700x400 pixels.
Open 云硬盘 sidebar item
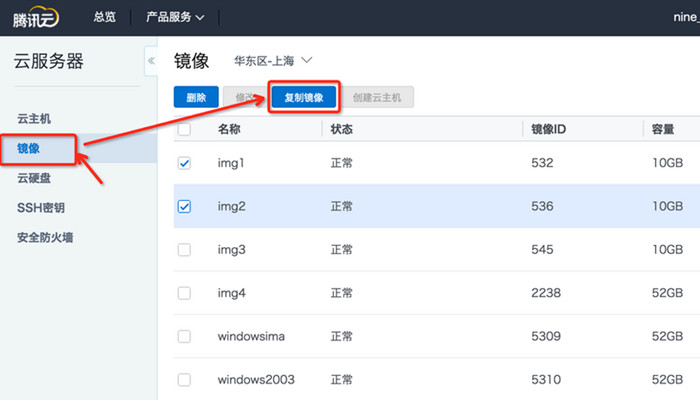point(34,179)
